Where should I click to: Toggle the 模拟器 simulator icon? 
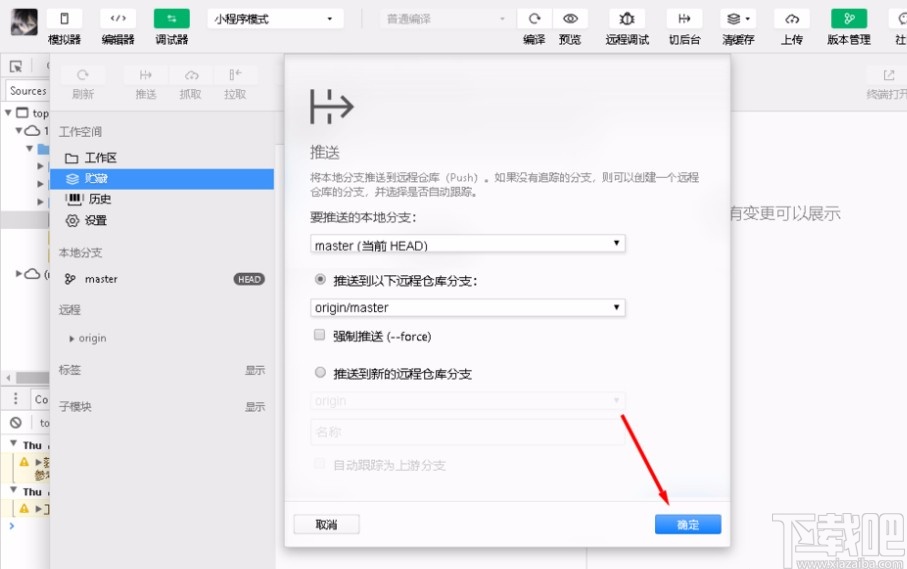click(x=64, y=19)
